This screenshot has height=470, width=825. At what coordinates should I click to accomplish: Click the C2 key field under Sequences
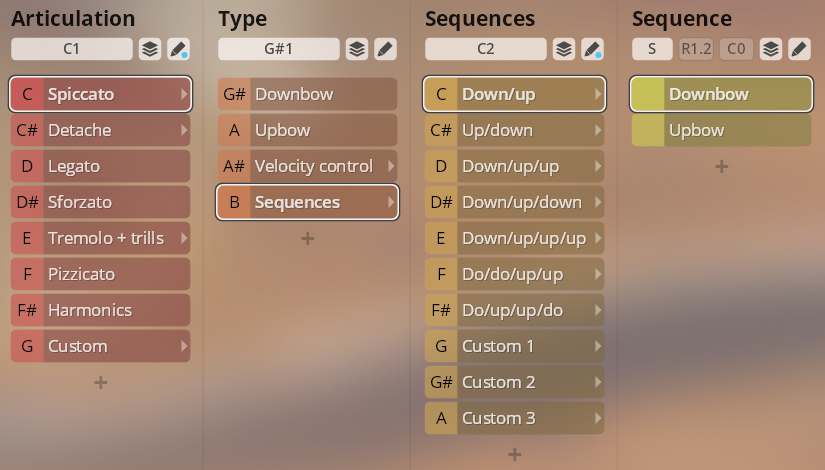tap(486, 49)
